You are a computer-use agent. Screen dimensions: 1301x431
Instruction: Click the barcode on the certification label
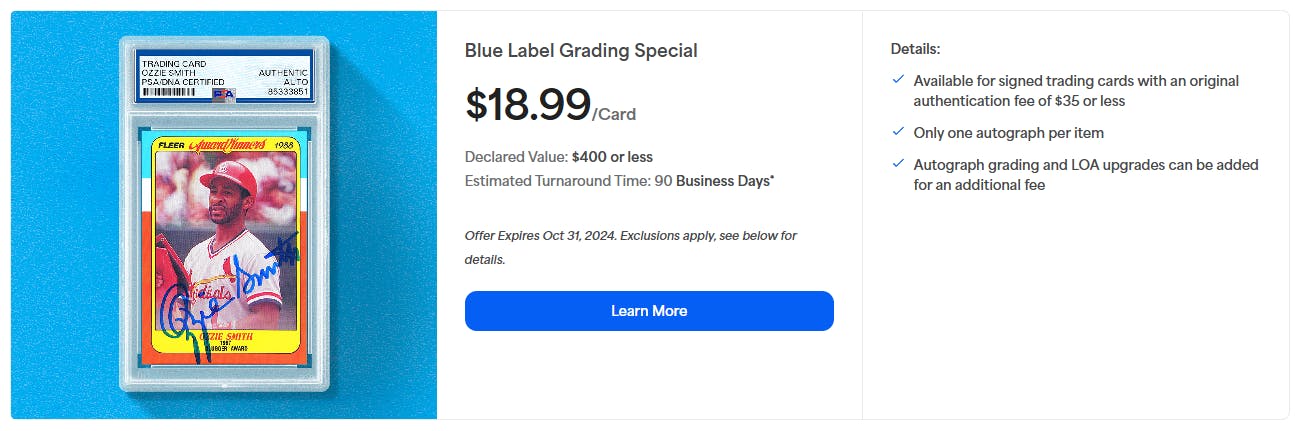(x=174, y=90)
